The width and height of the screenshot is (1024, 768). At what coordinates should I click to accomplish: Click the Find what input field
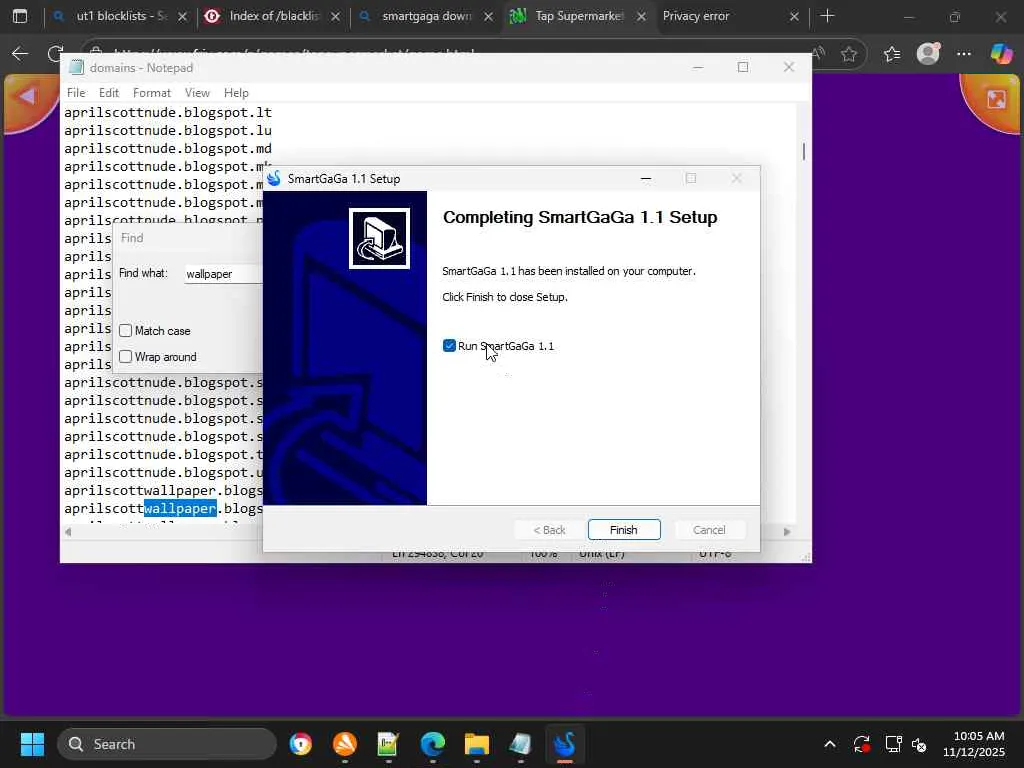(223, 274)
